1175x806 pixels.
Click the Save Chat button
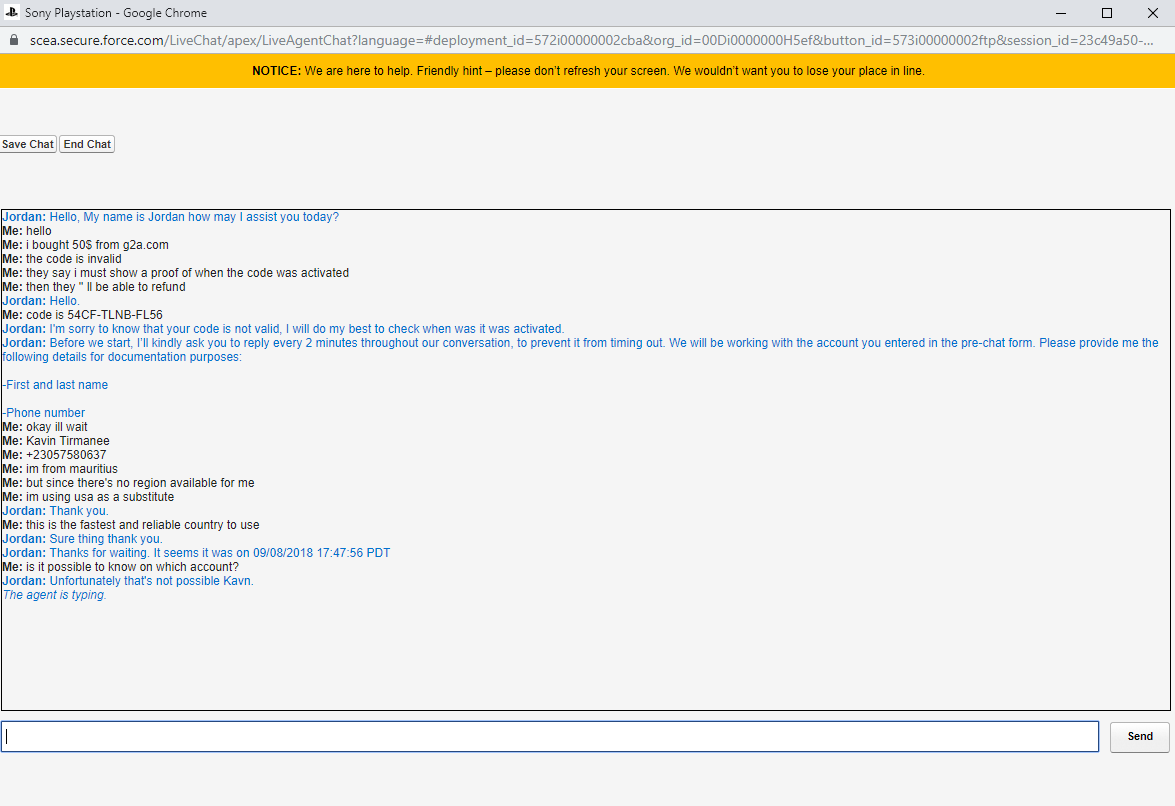28,144
